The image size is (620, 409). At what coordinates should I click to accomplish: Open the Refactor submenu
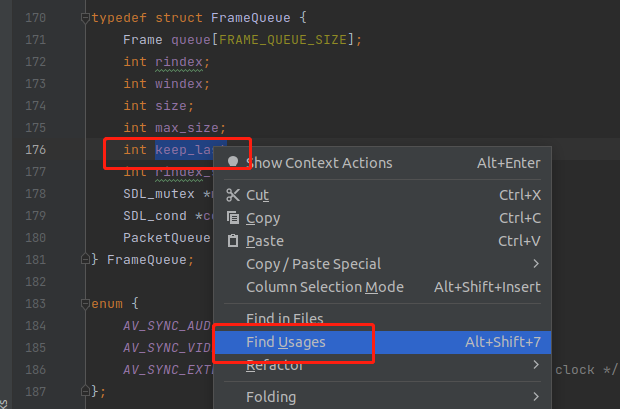click(273, 366)
